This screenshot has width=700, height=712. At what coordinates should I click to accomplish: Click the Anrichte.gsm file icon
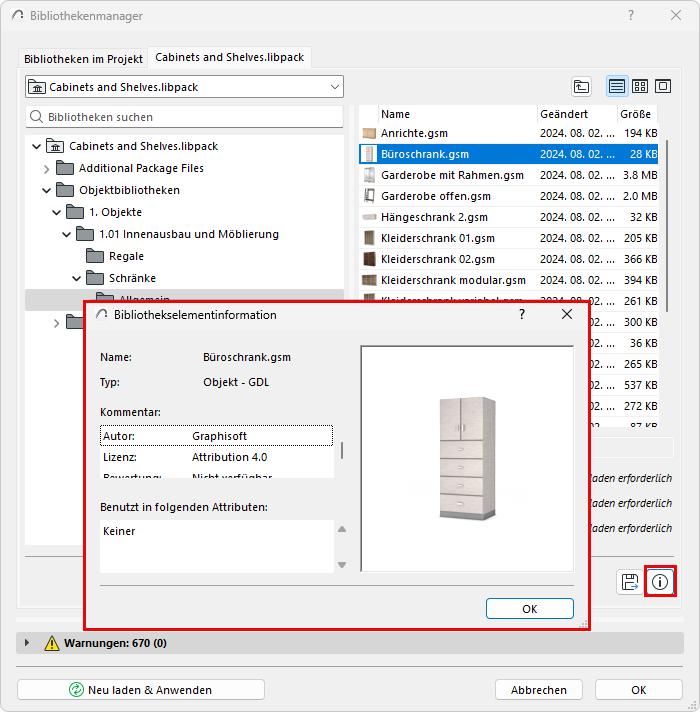click(369, 133)
